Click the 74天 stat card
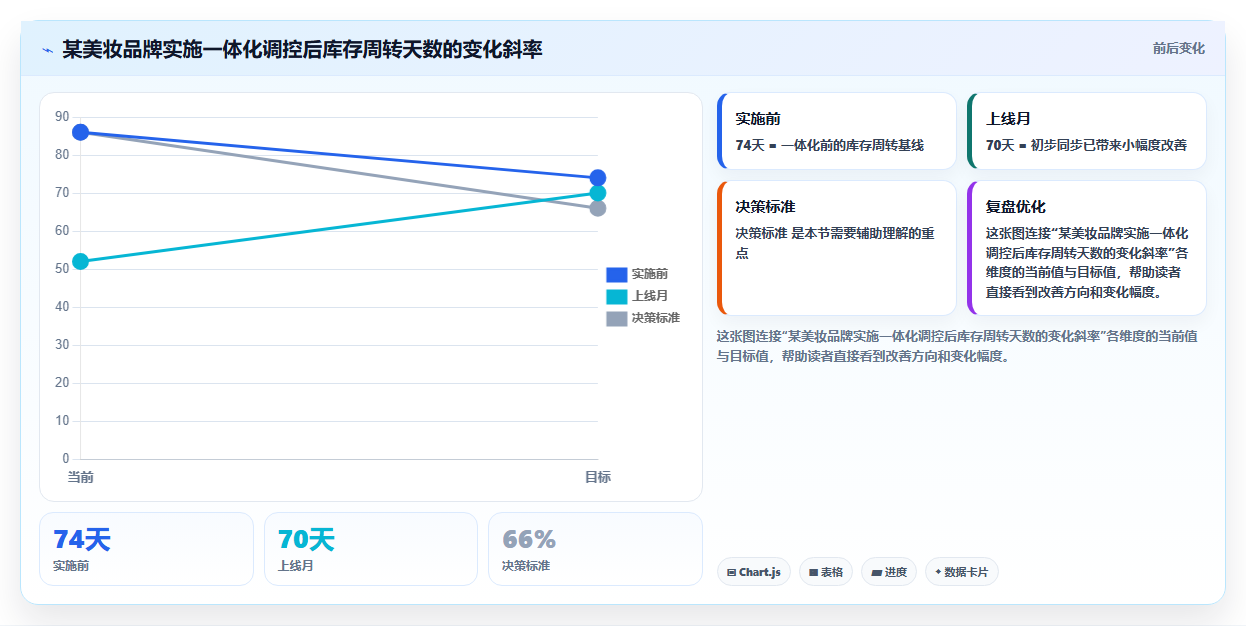The height and width of the screenshot is (626, 1246). point(146,549)
